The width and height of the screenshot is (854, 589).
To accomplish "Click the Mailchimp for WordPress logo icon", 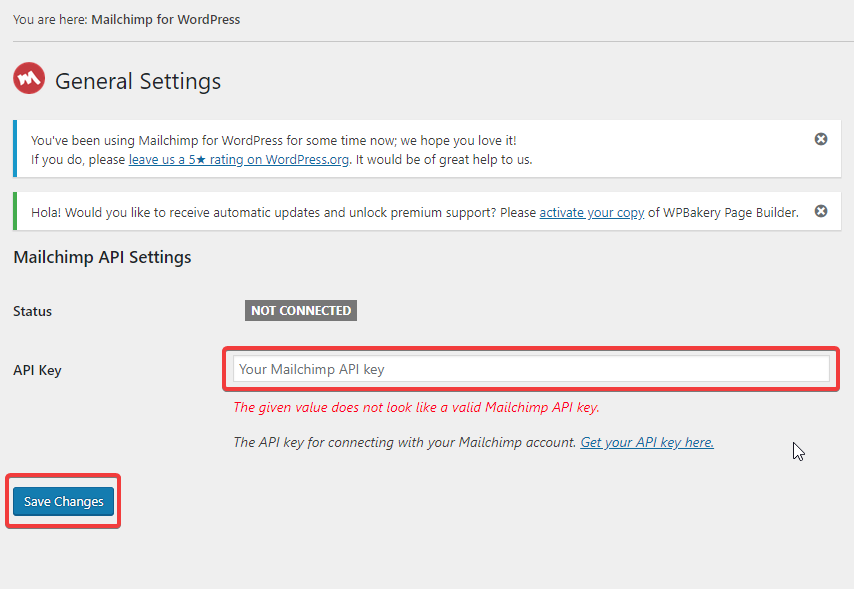I will pyautogui.click(x=29, y=78).
